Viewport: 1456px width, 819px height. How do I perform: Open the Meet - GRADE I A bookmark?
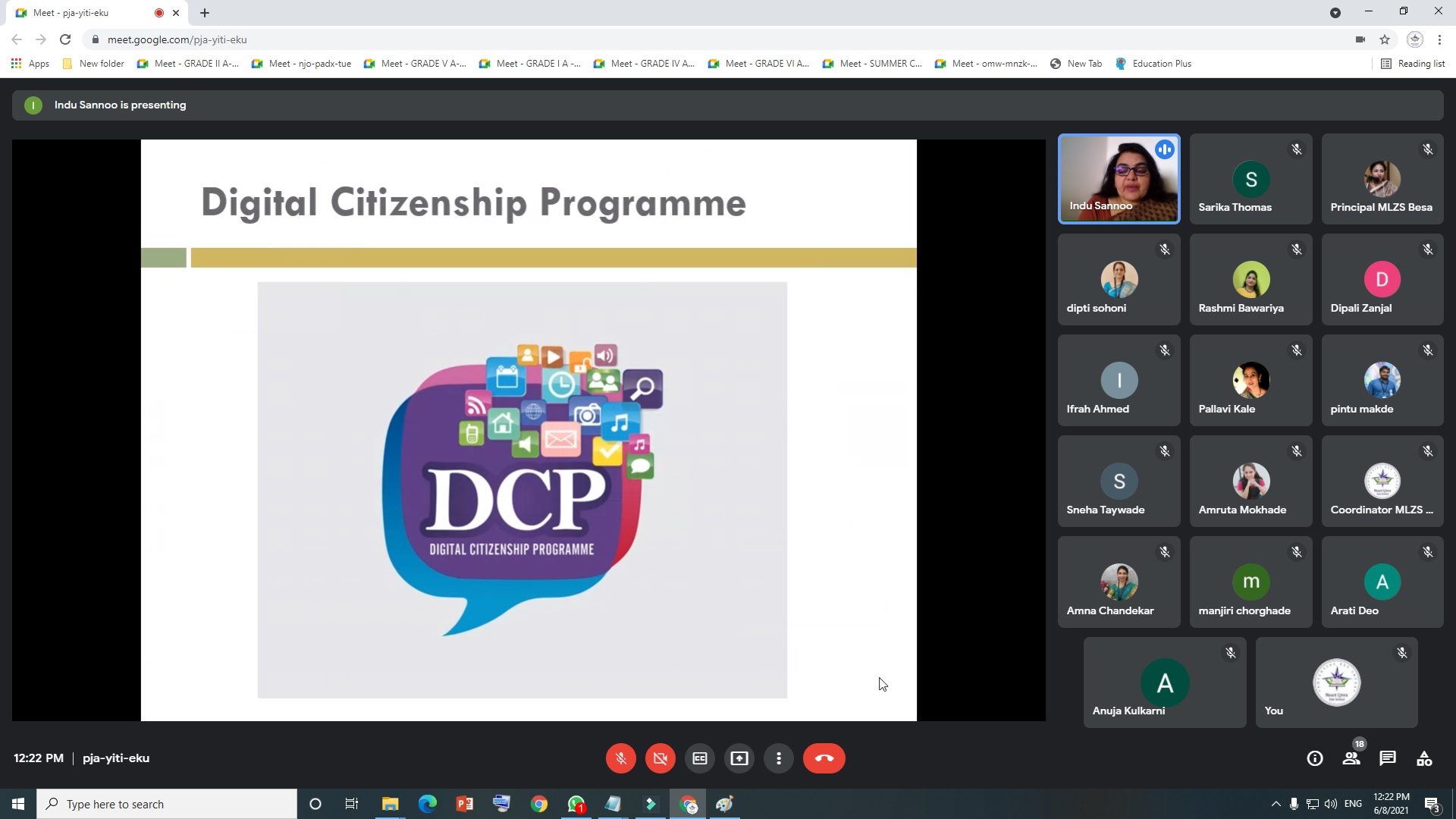529,64
